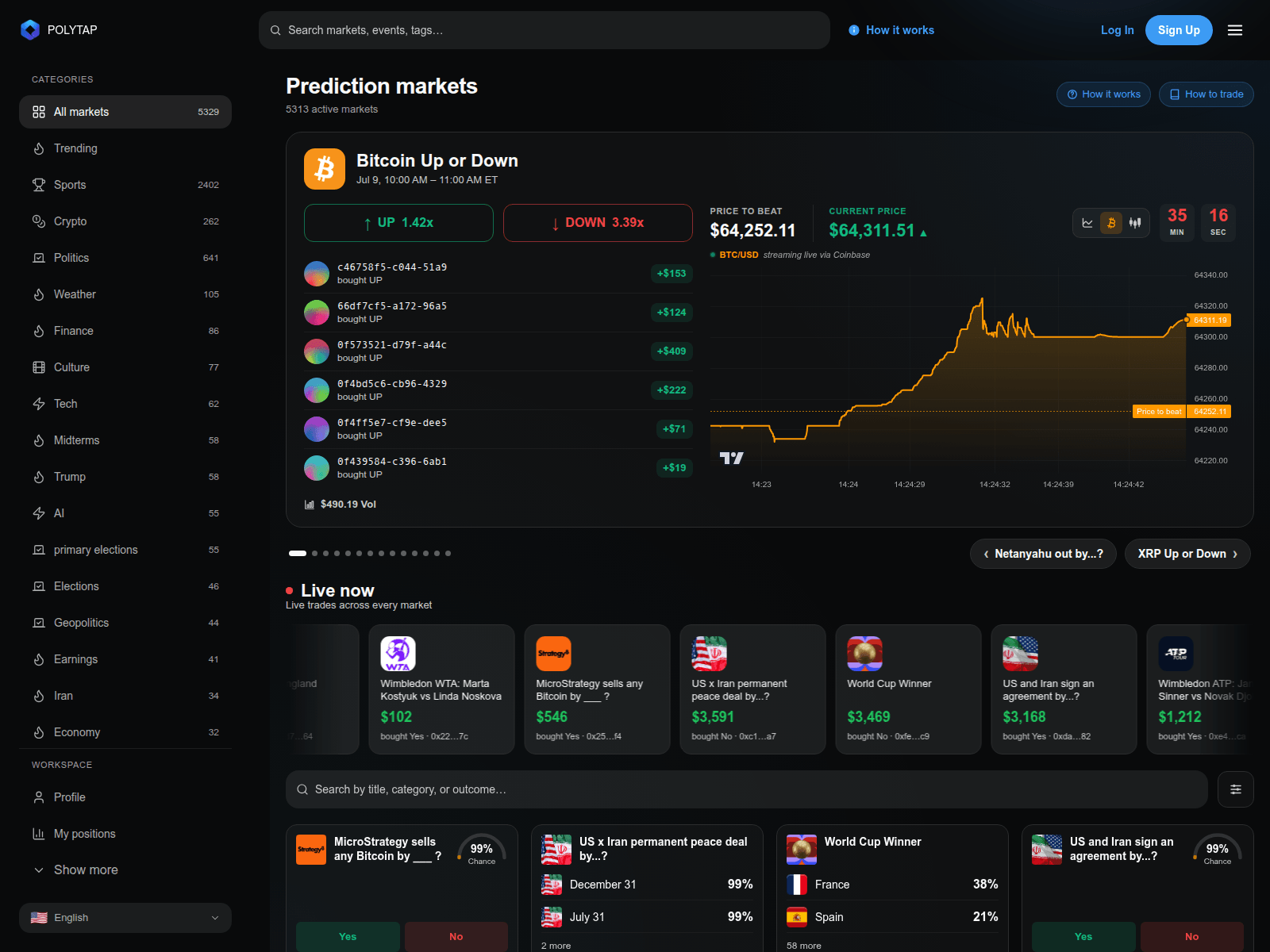Open the Weather category
Image resolution: width=1270 pixels, height=952 pixels.
125,294
